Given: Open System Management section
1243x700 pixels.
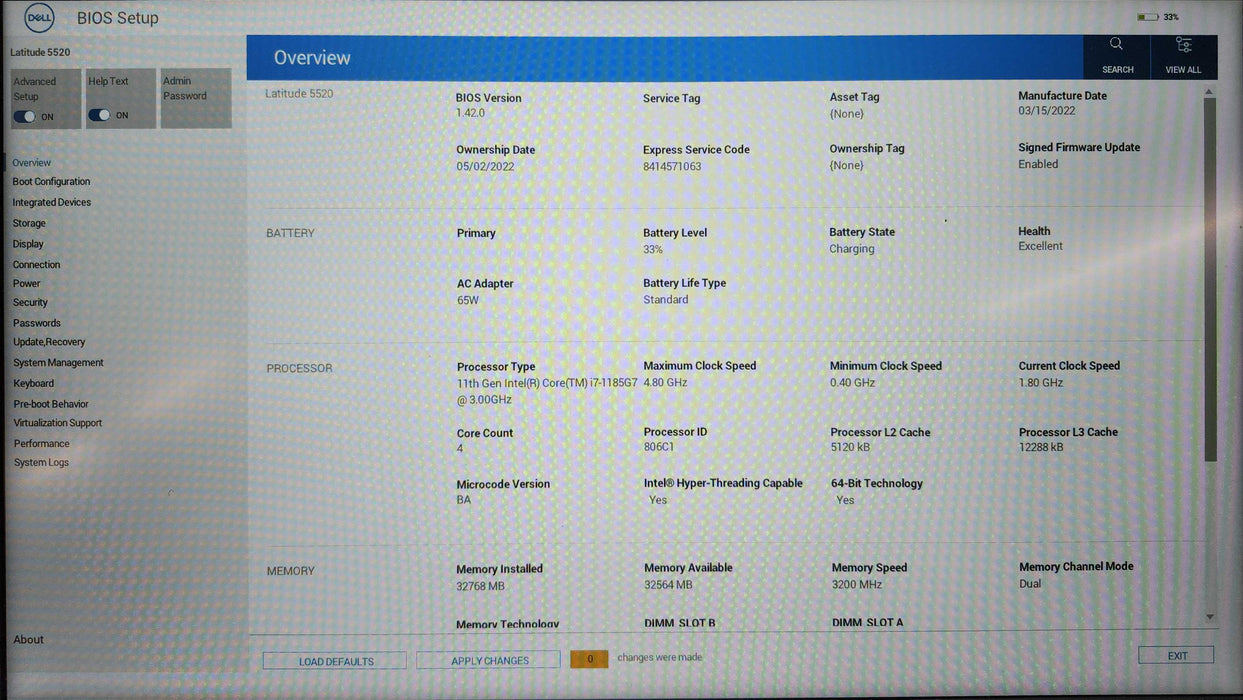Looking at the screenshot, I should click(x=59, y=363).
